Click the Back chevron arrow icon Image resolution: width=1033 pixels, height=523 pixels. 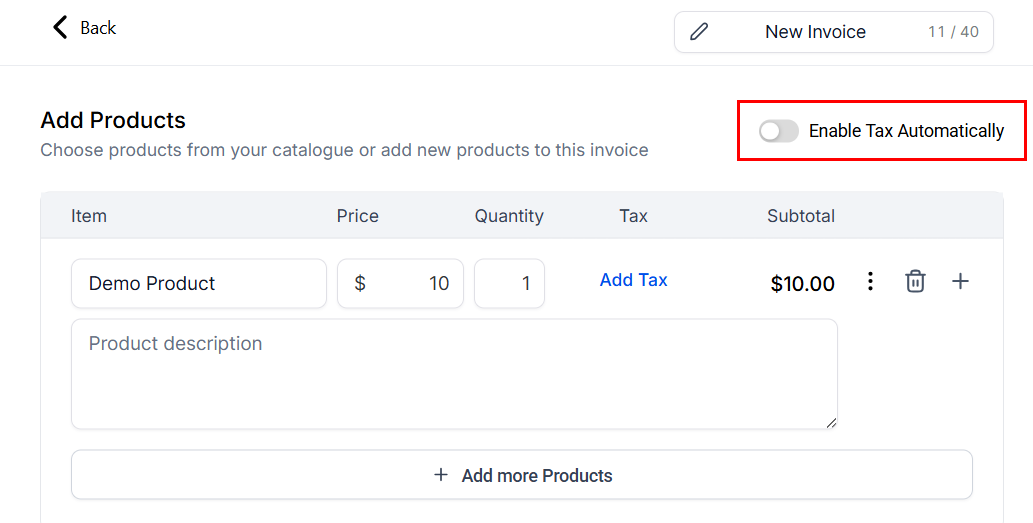[60, 27]
